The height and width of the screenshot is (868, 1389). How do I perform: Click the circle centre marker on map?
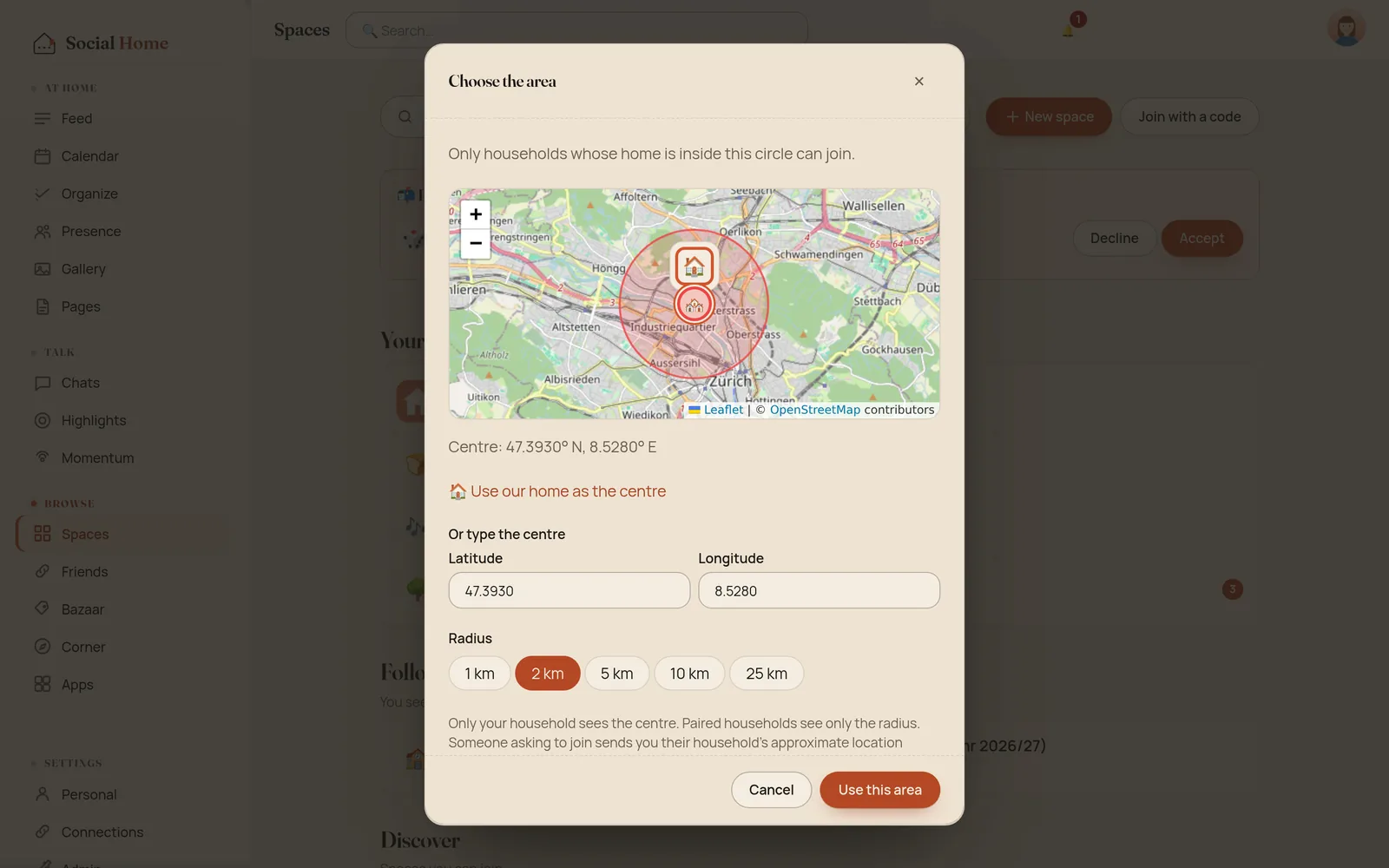(694, 305)
